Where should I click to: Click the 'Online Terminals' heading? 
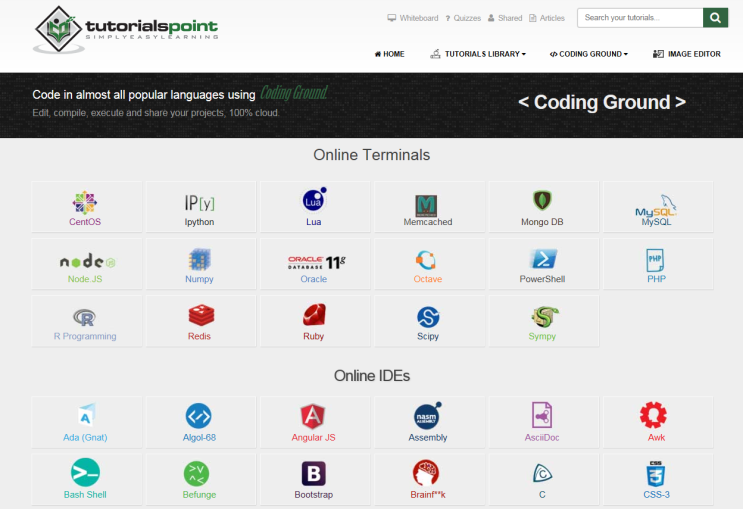(372, 155)
